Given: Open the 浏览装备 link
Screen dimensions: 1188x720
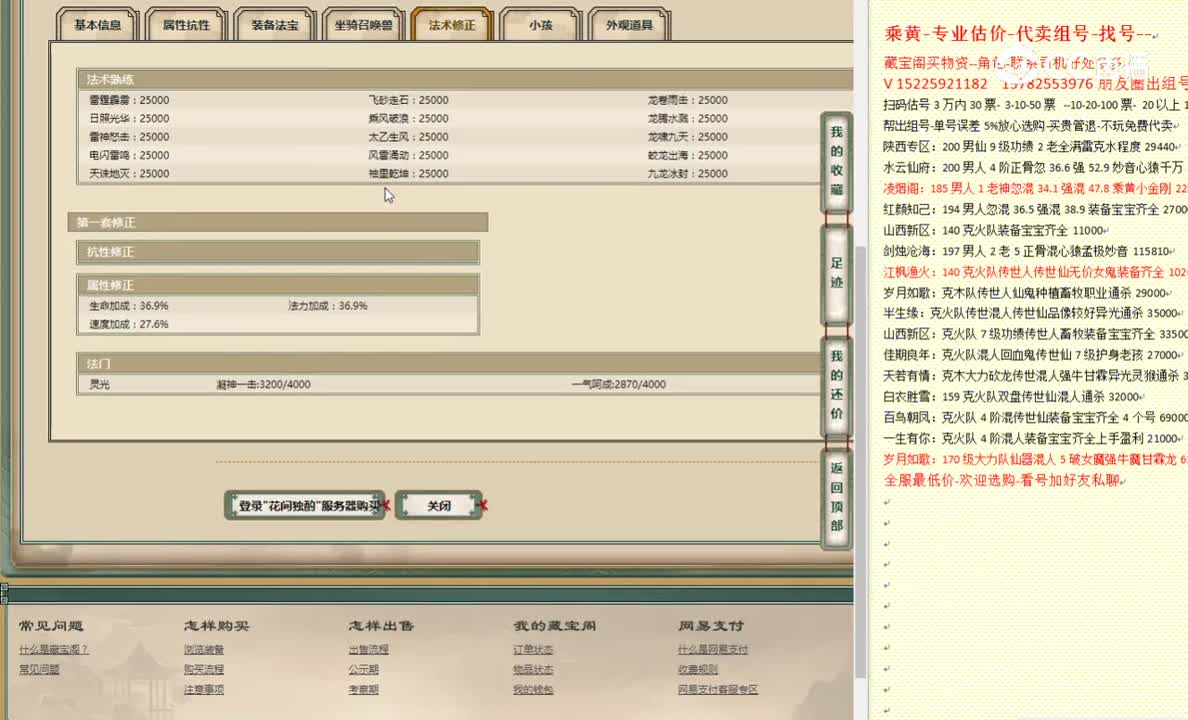Looking at the screenshot, I should (204, 650).
